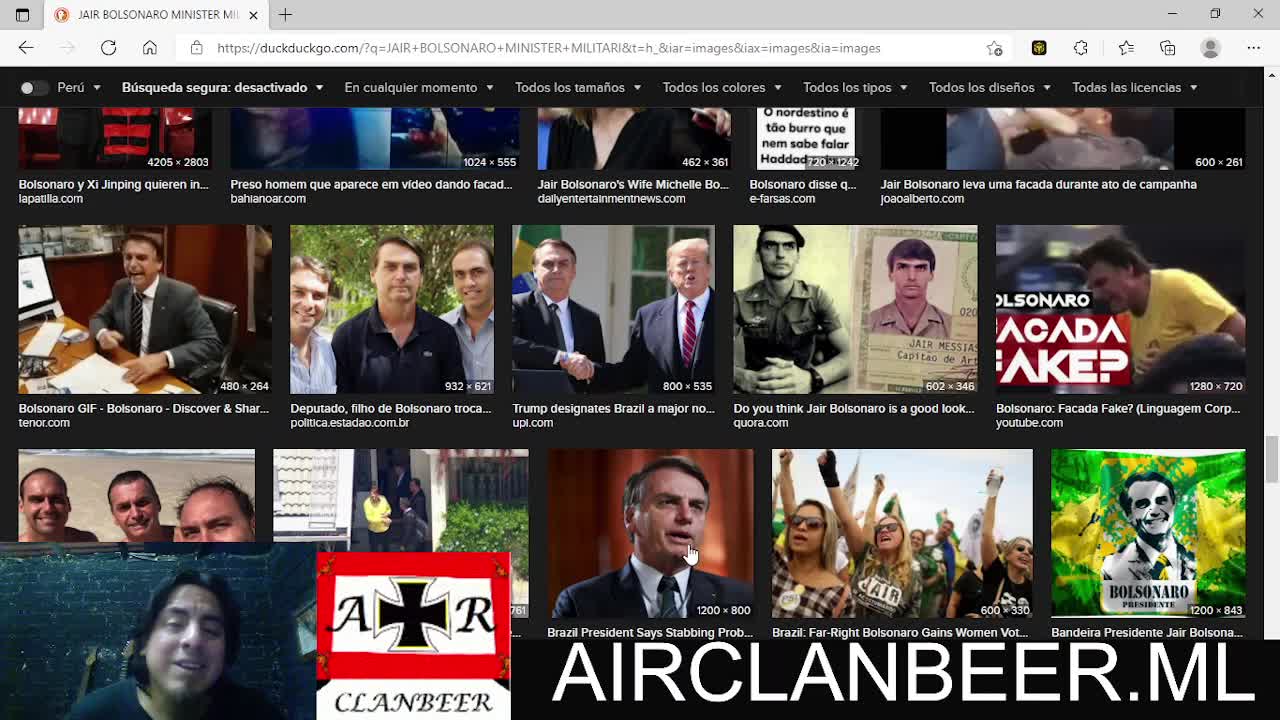1280x720 pixels.
Task: Click the page vertical scrollbar thumb
Action: tap(1271, 459)
